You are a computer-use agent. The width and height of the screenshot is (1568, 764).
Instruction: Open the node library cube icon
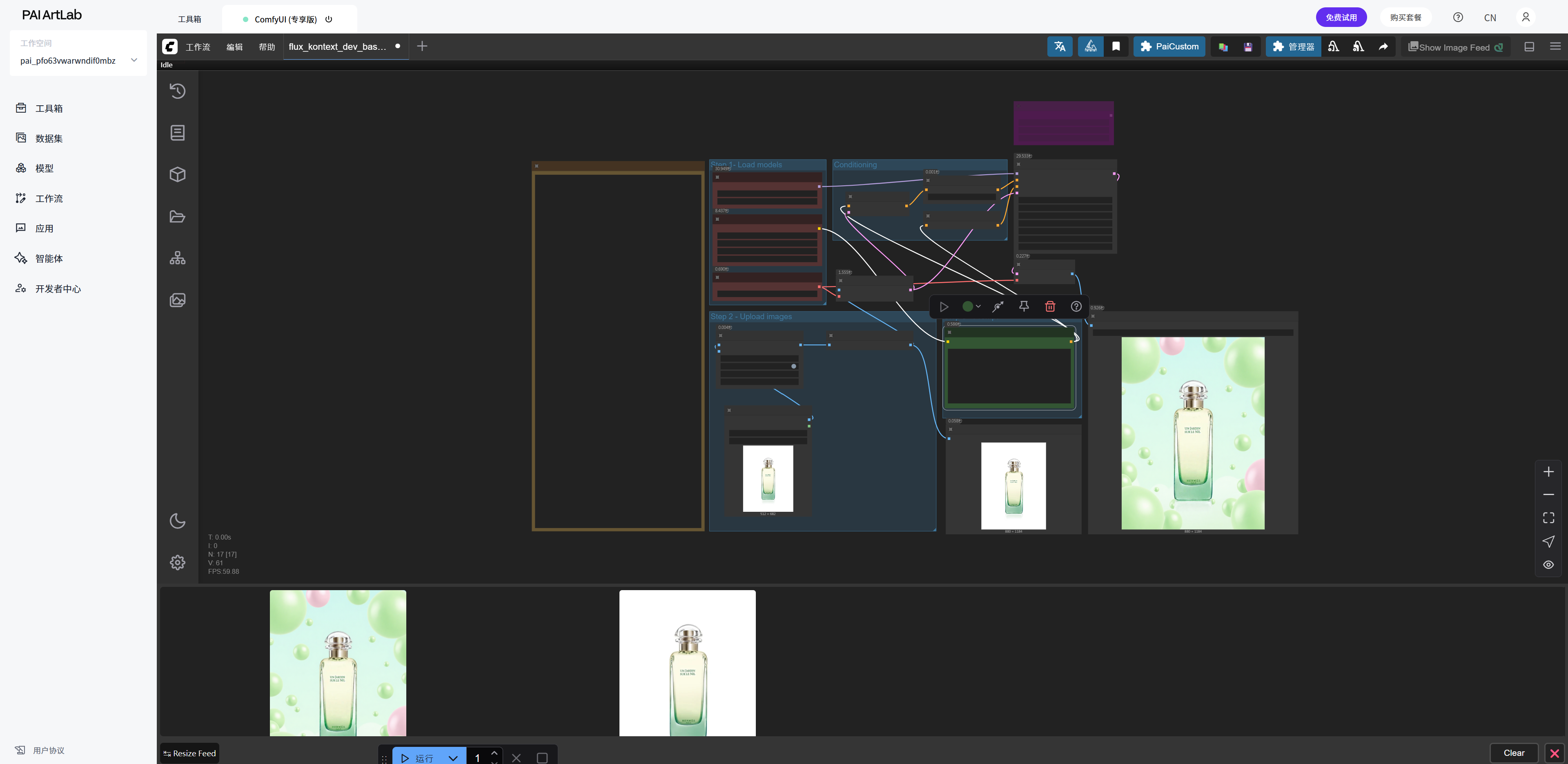(x=177, y=175)
